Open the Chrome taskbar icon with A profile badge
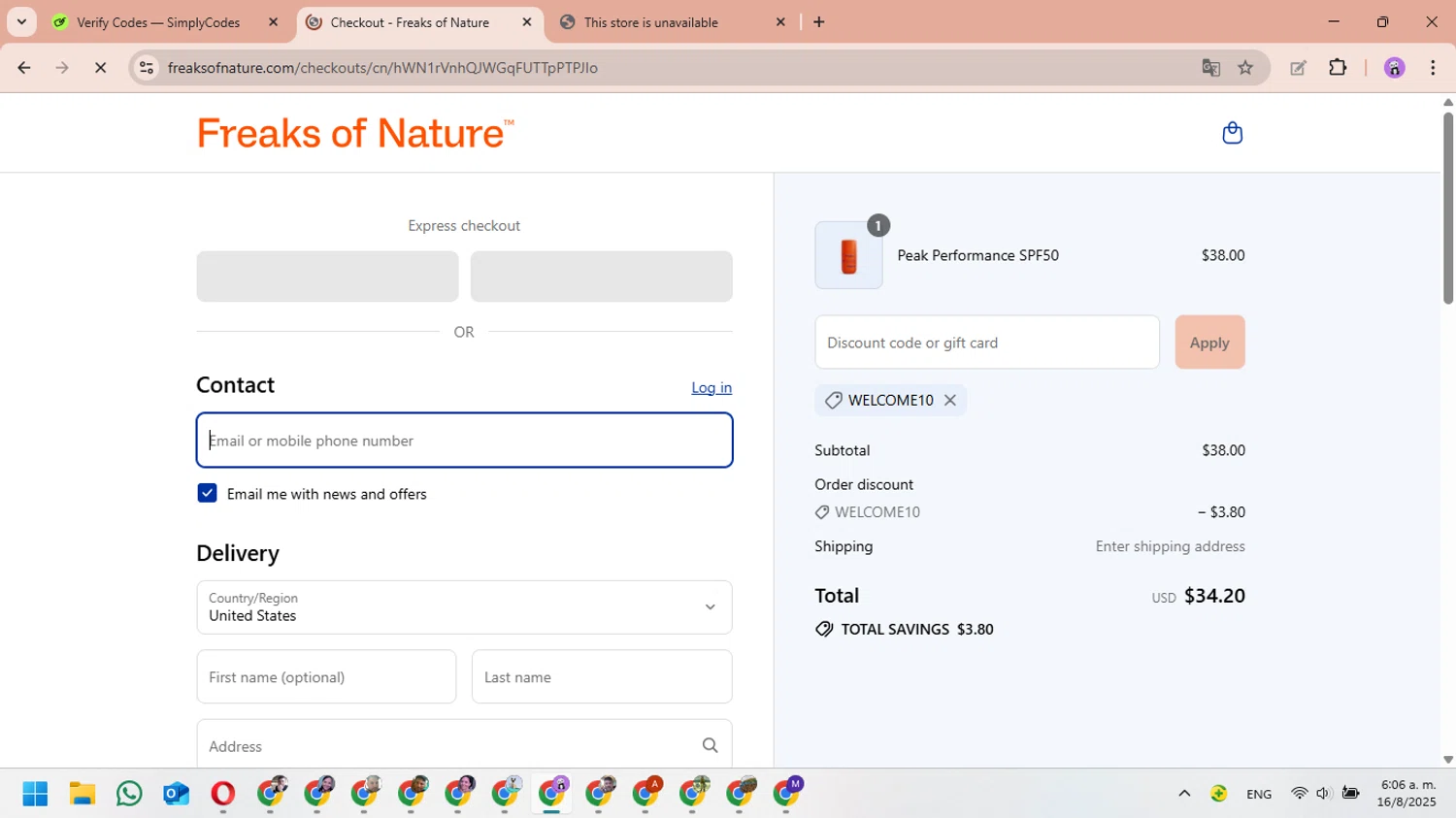 click(647, 792)
